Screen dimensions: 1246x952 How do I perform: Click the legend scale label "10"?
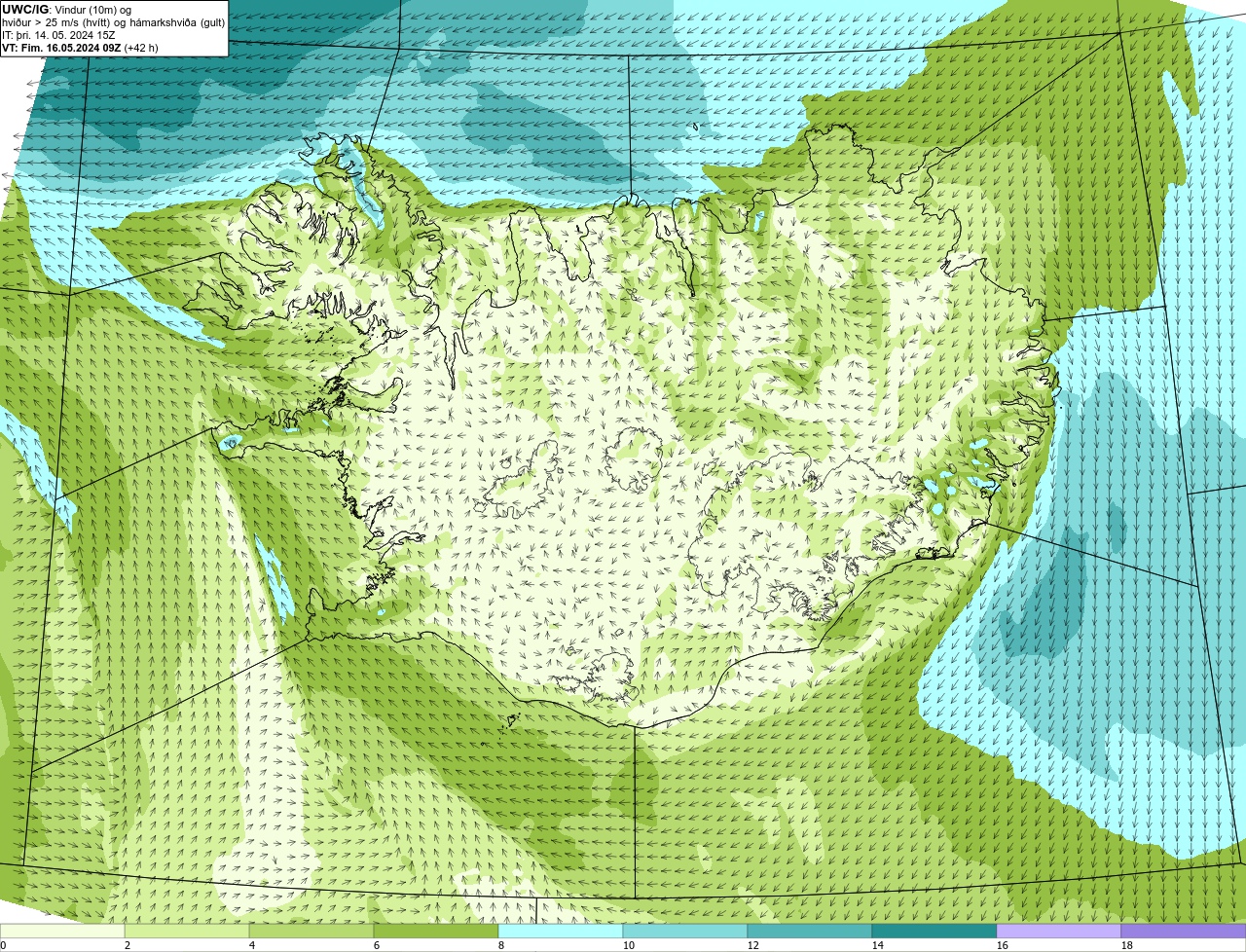629,945
